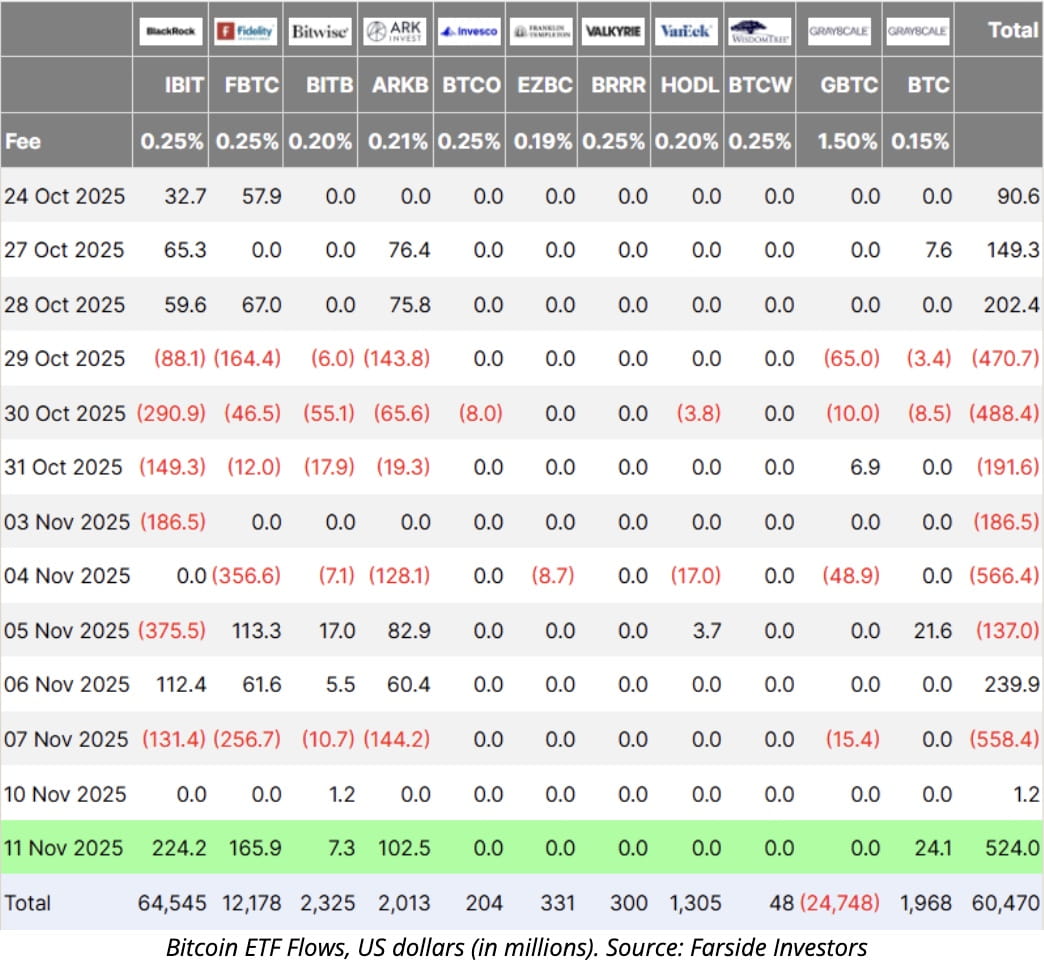Click the VanEck logo
Viewport: 1044px width, 972px height.
click(x=686, y=31)
